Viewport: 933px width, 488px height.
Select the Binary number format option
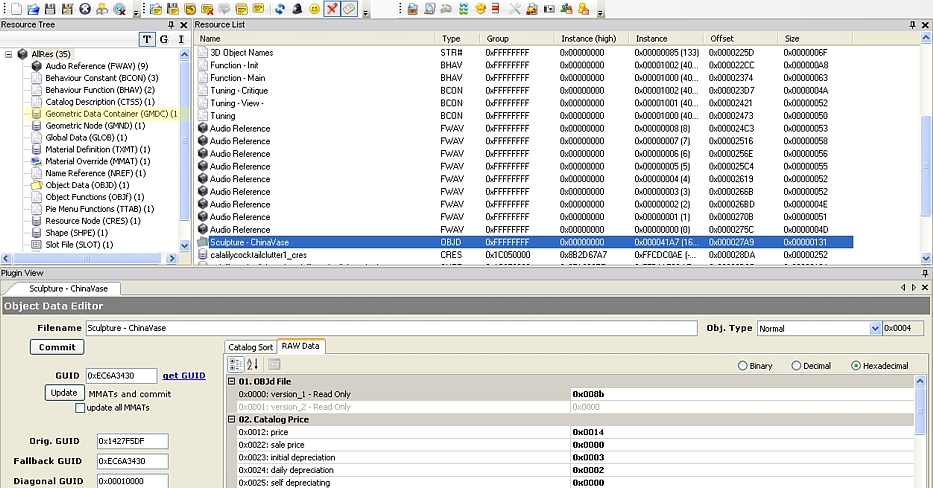(741, 366)
